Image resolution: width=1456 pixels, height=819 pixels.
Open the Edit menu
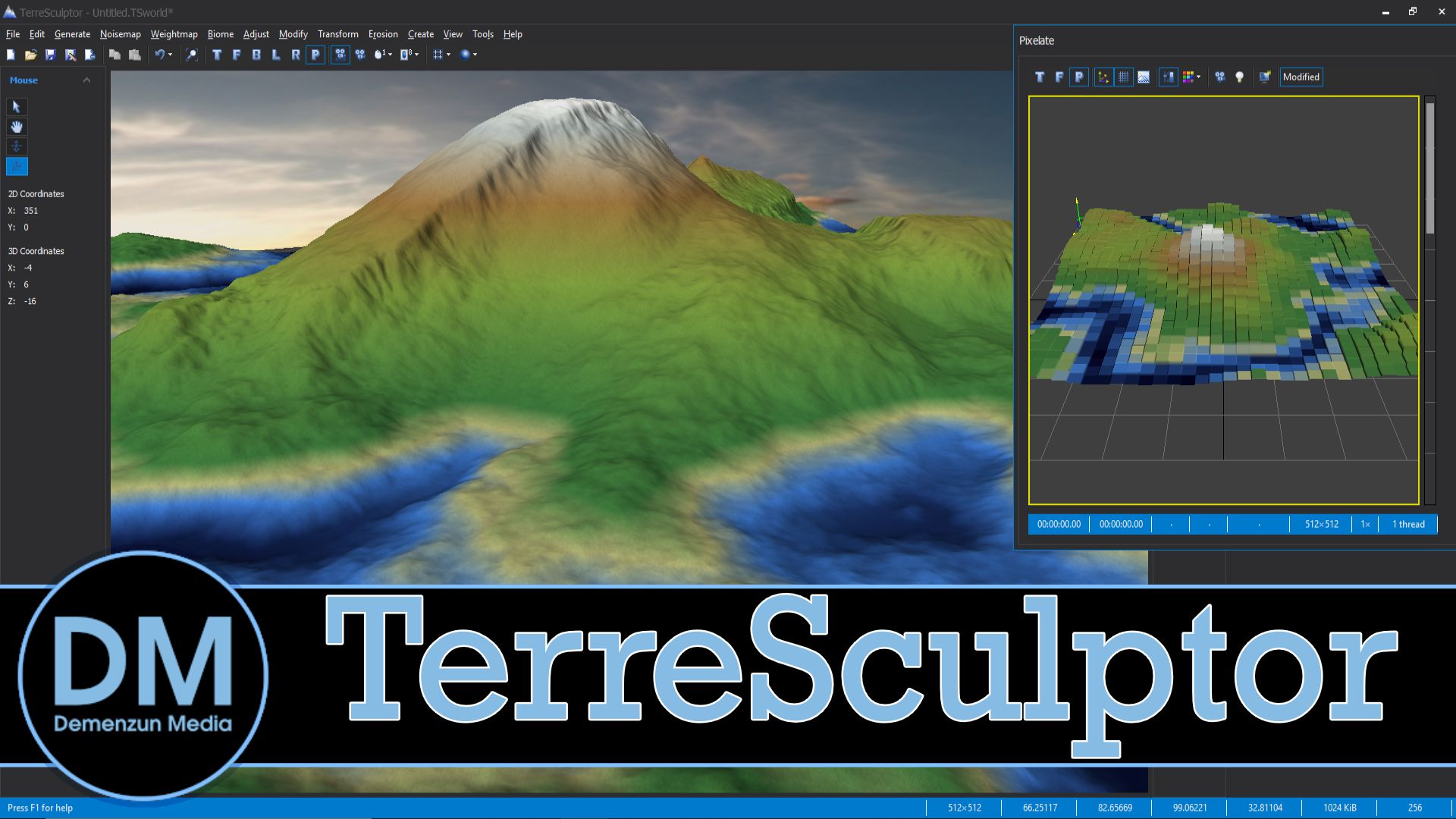click(37, 34)
